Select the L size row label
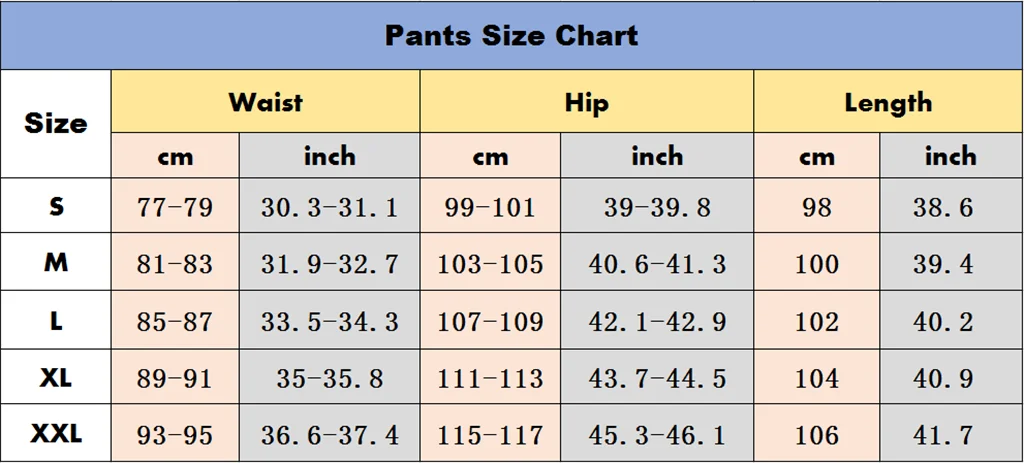Viewport: 1024px width, 463px height. tap(56, 320)
